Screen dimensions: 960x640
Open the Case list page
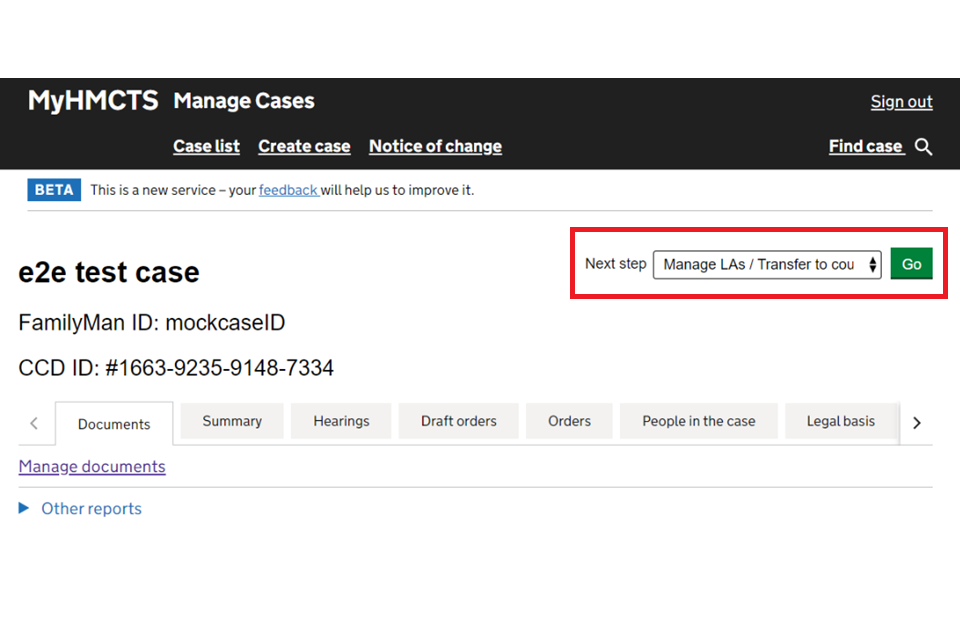pyautogui.click(x=206, y=146)
